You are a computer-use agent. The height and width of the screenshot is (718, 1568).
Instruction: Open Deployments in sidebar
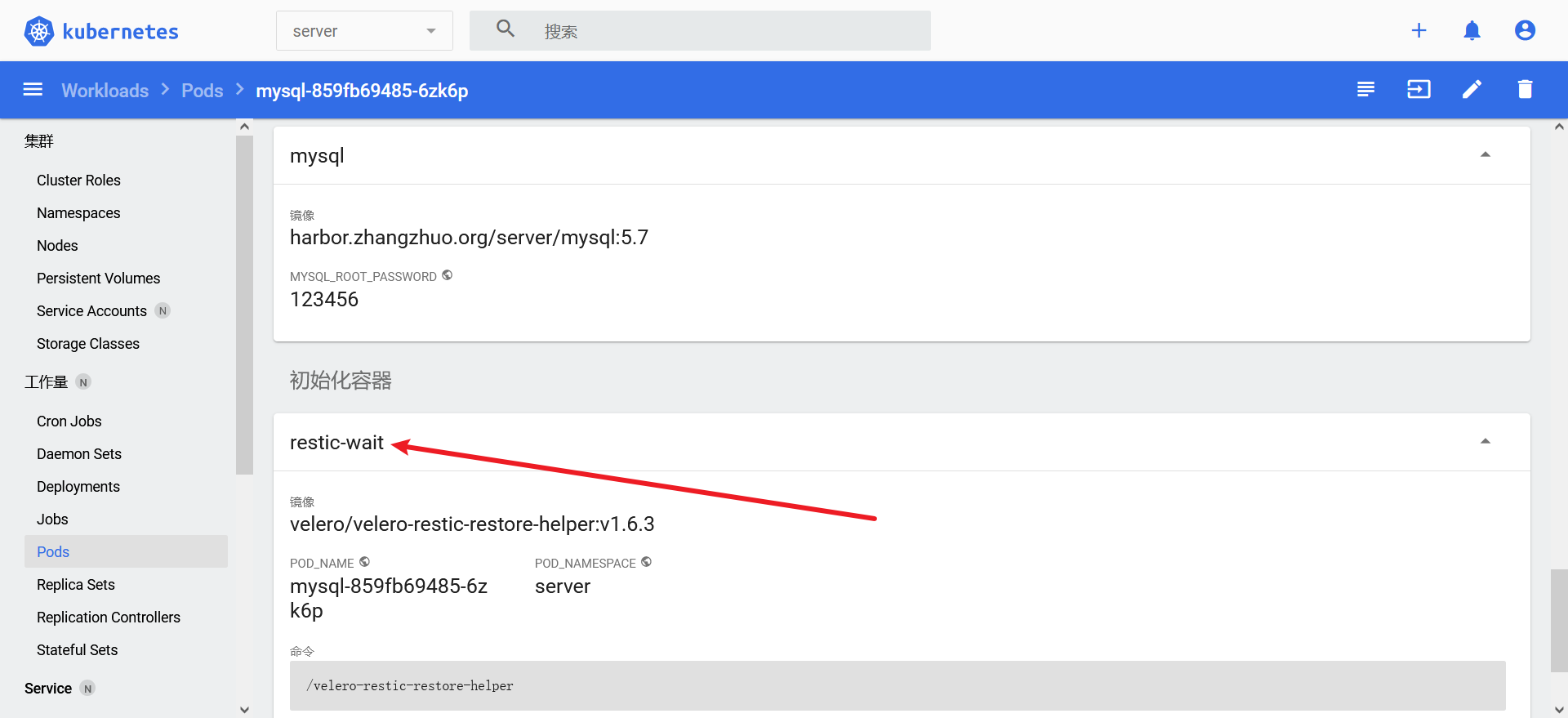(x=78, y=486)
